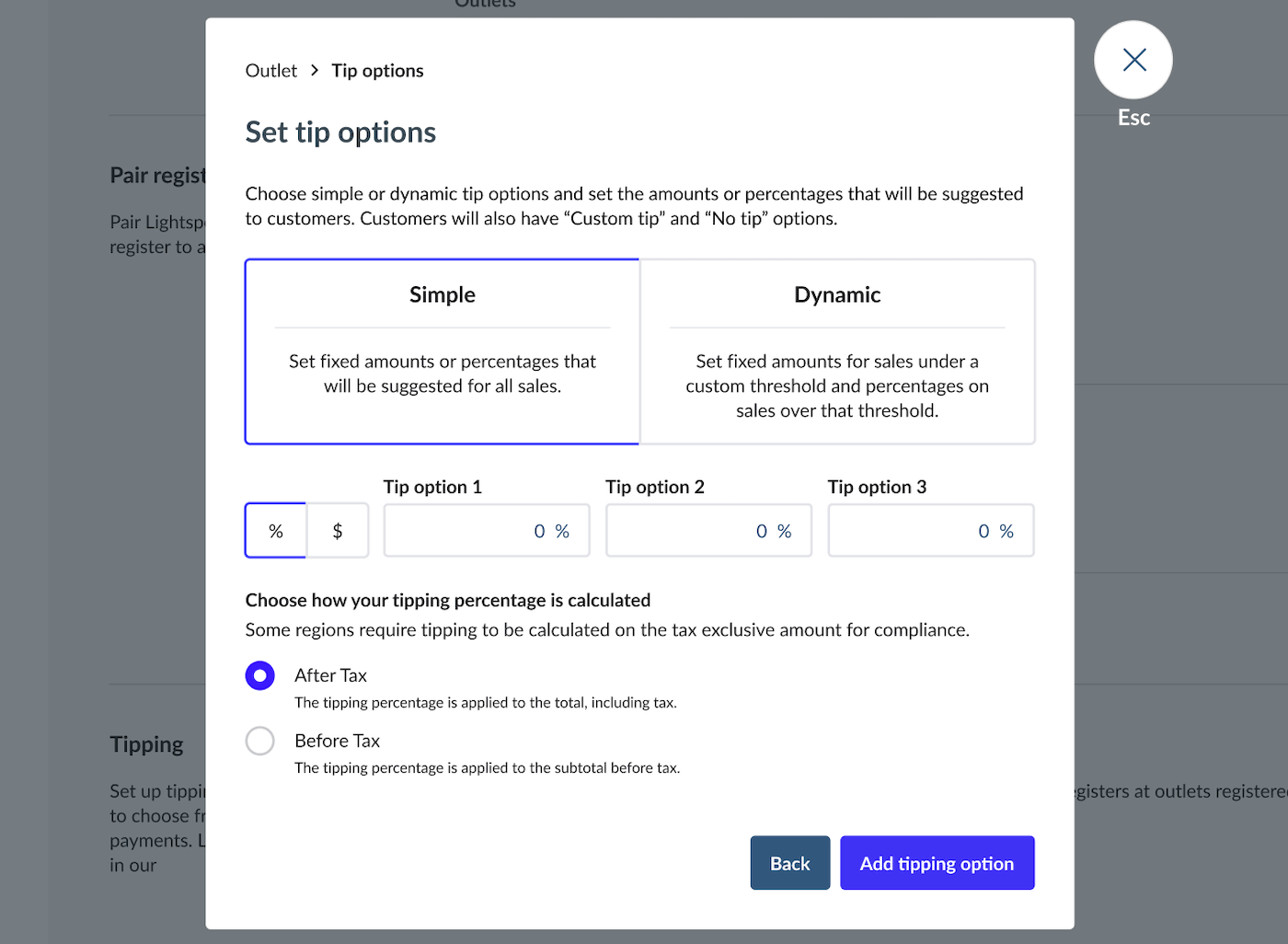Go to Outlet in the breadcrumb
Viewport: 1288px width, 944px height.
point(271,71)
